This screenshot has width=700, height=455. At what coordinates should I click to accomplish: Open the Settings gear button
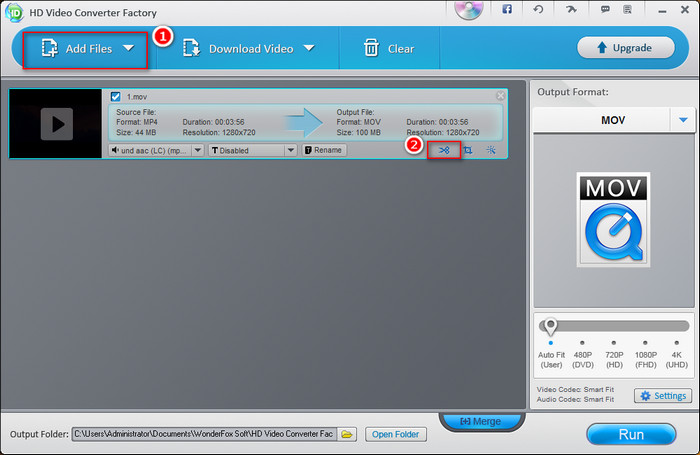[663, 396]
